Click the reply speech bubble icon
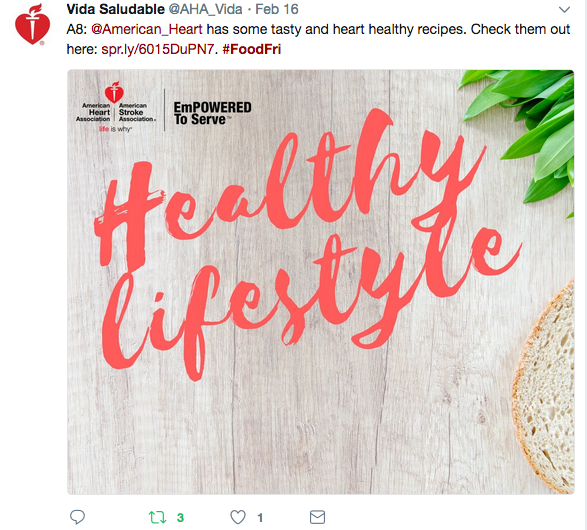This screenshot has height=530, width=587. point(77,517)
